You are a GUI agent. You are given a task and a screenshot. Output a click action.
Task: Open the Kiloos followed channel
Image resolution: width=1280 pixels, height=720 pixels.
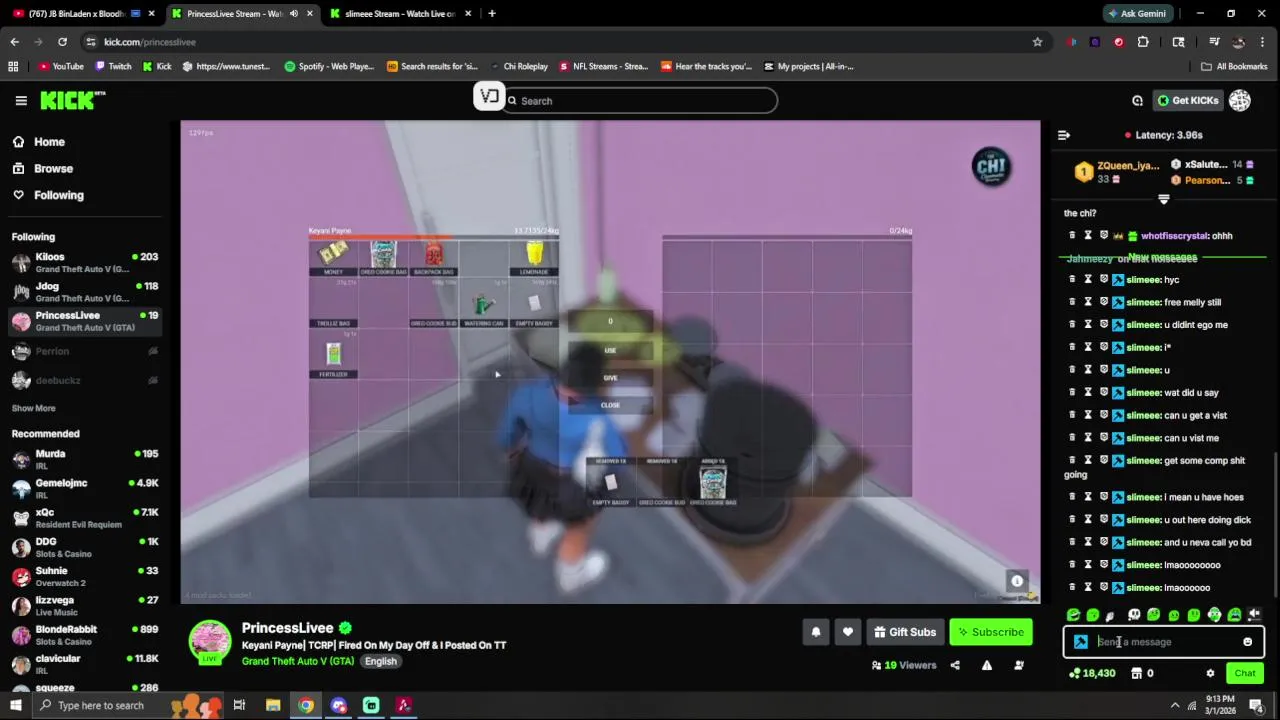click(86, 263)
